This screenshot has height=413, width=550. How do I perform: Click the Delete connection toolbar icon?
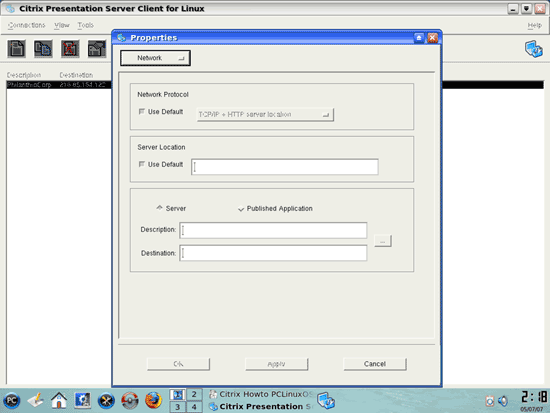[x=70, y=48]
